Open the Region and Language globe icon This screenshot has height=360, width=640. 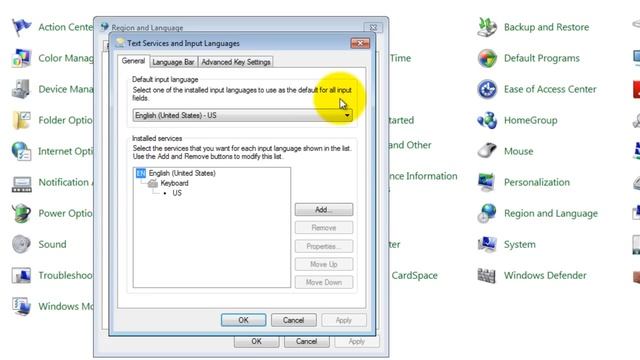(x=487, y=213)
